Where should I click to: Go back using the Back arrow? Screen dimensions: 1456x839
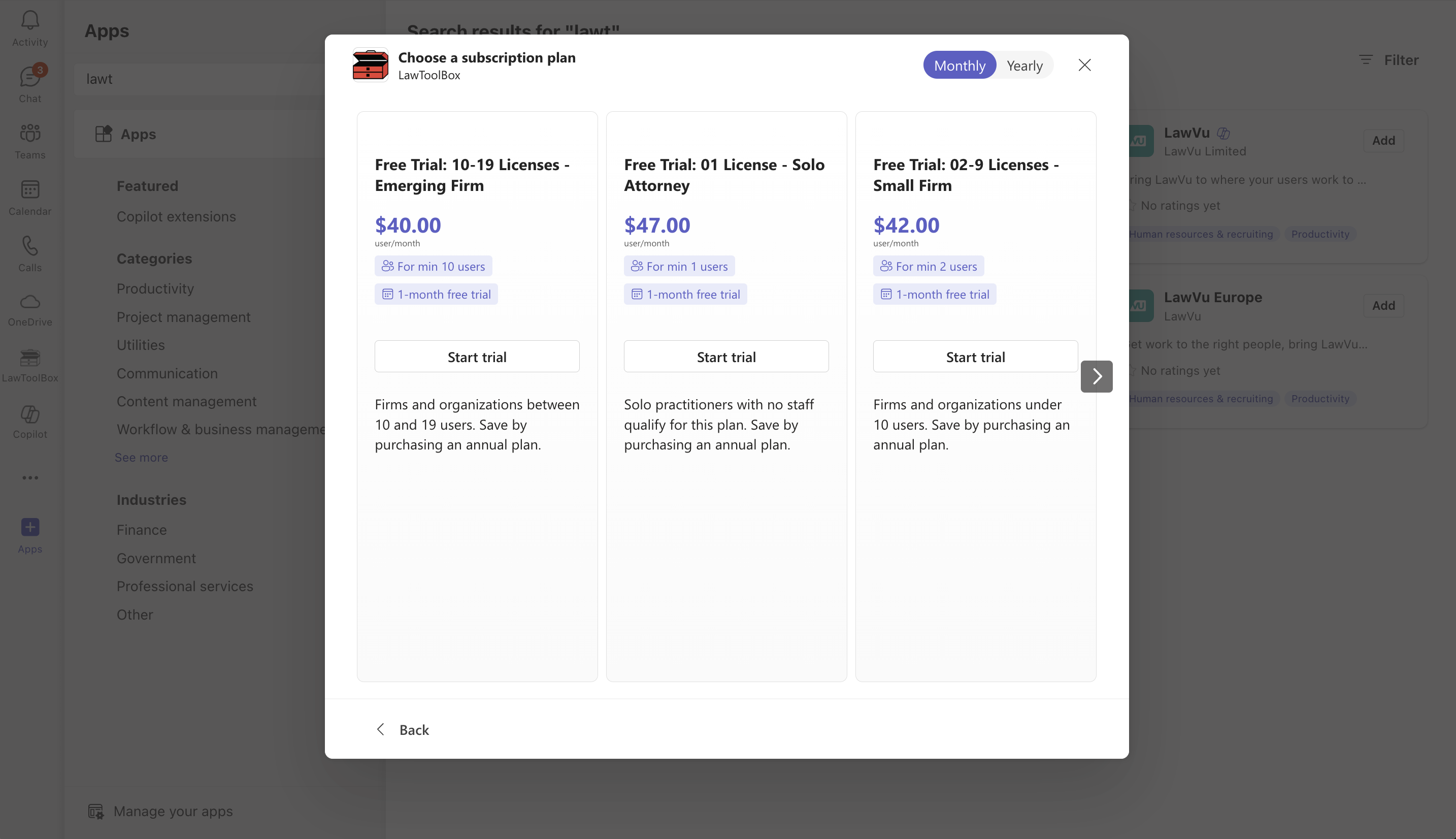(x=403, y=729)
